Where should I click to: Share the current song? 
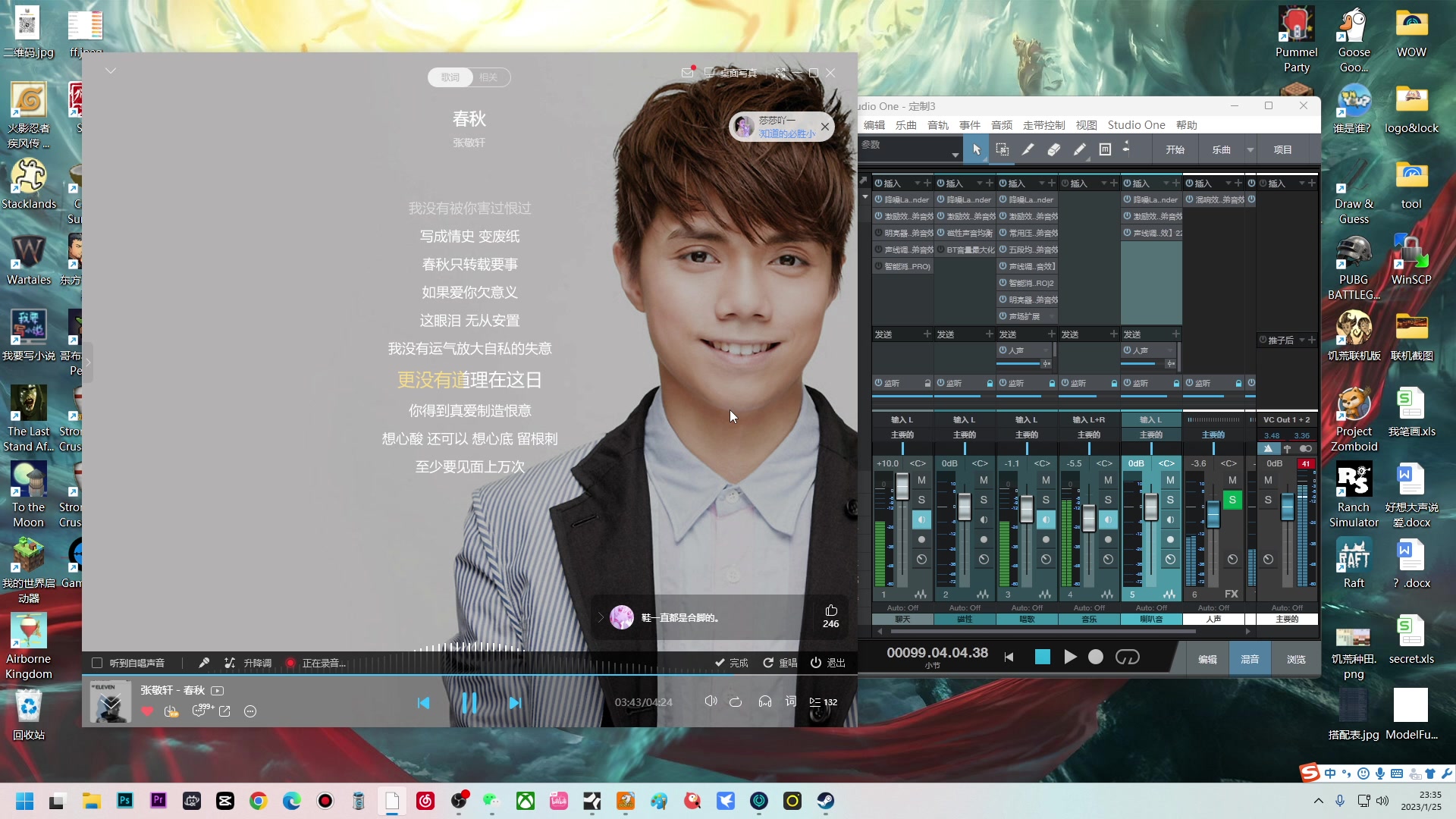[x=224, y=711]
